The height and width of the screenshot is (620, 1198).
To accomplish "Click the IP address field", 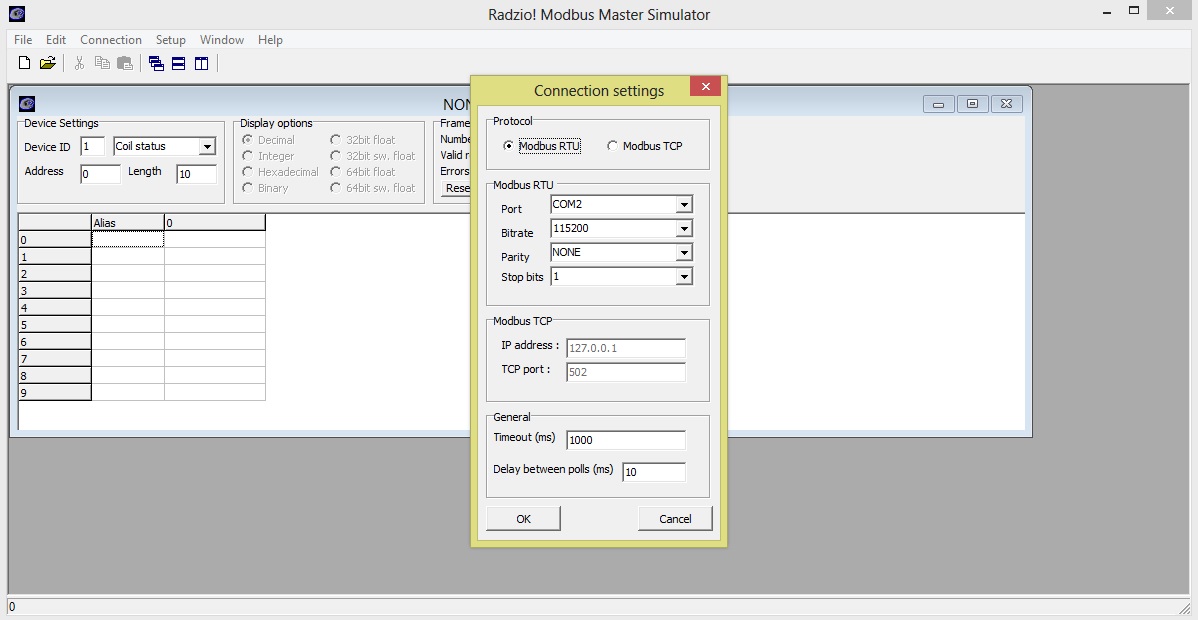I will [626, 348].
